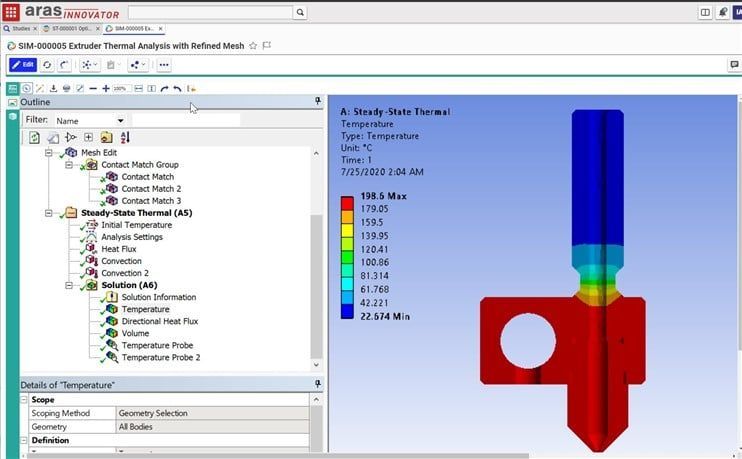
Task: Collapse the Steady-State Thermal (A5) node
Action: click(48, 213)
